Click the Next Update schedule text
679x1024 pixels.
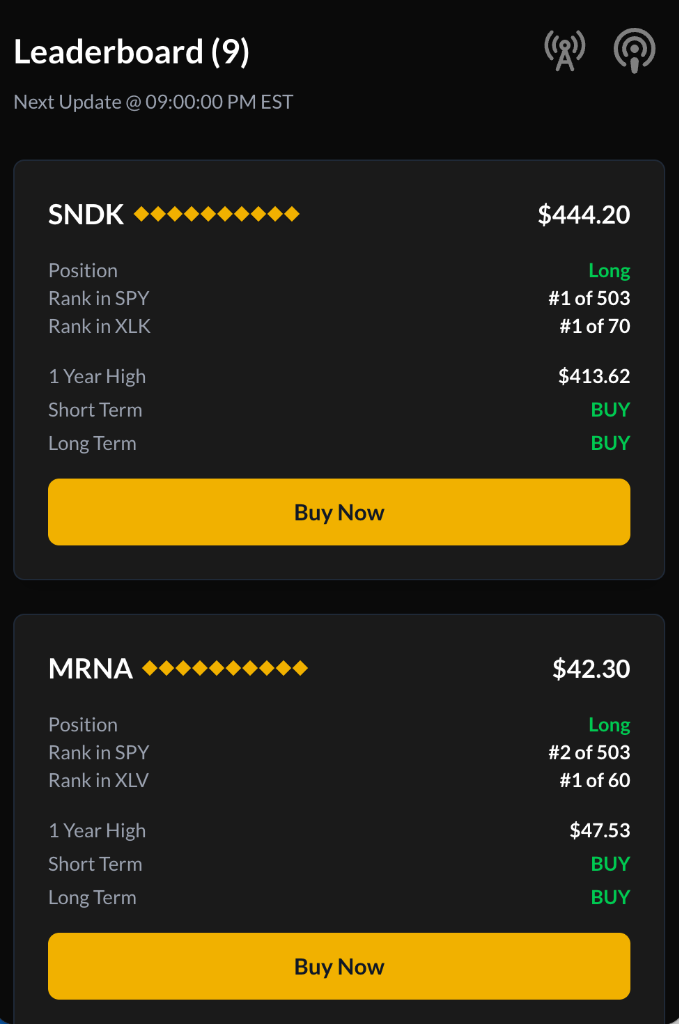(x=152, y=101)
